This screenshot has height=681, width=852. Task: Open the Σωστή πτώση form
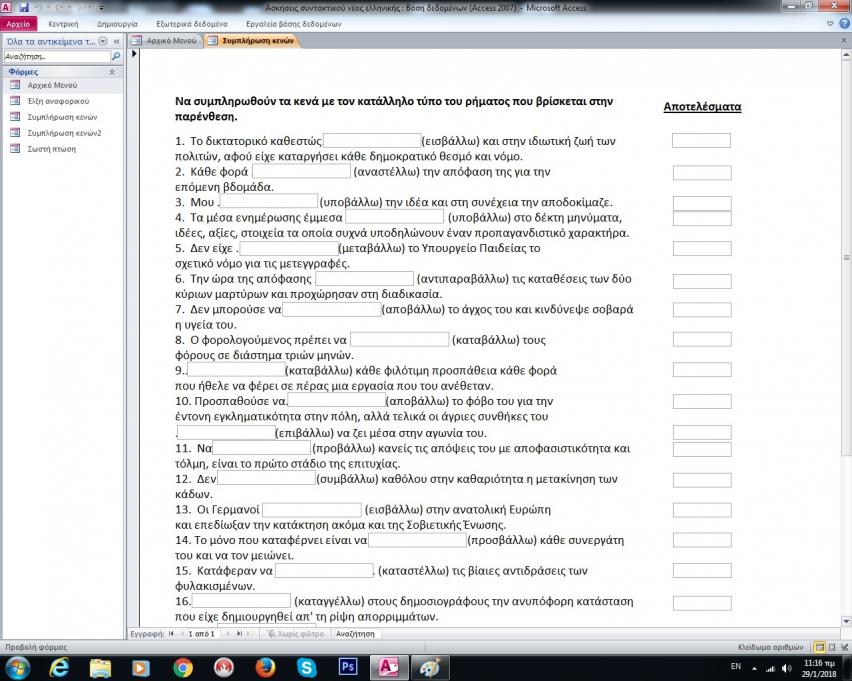pos(52,149)
